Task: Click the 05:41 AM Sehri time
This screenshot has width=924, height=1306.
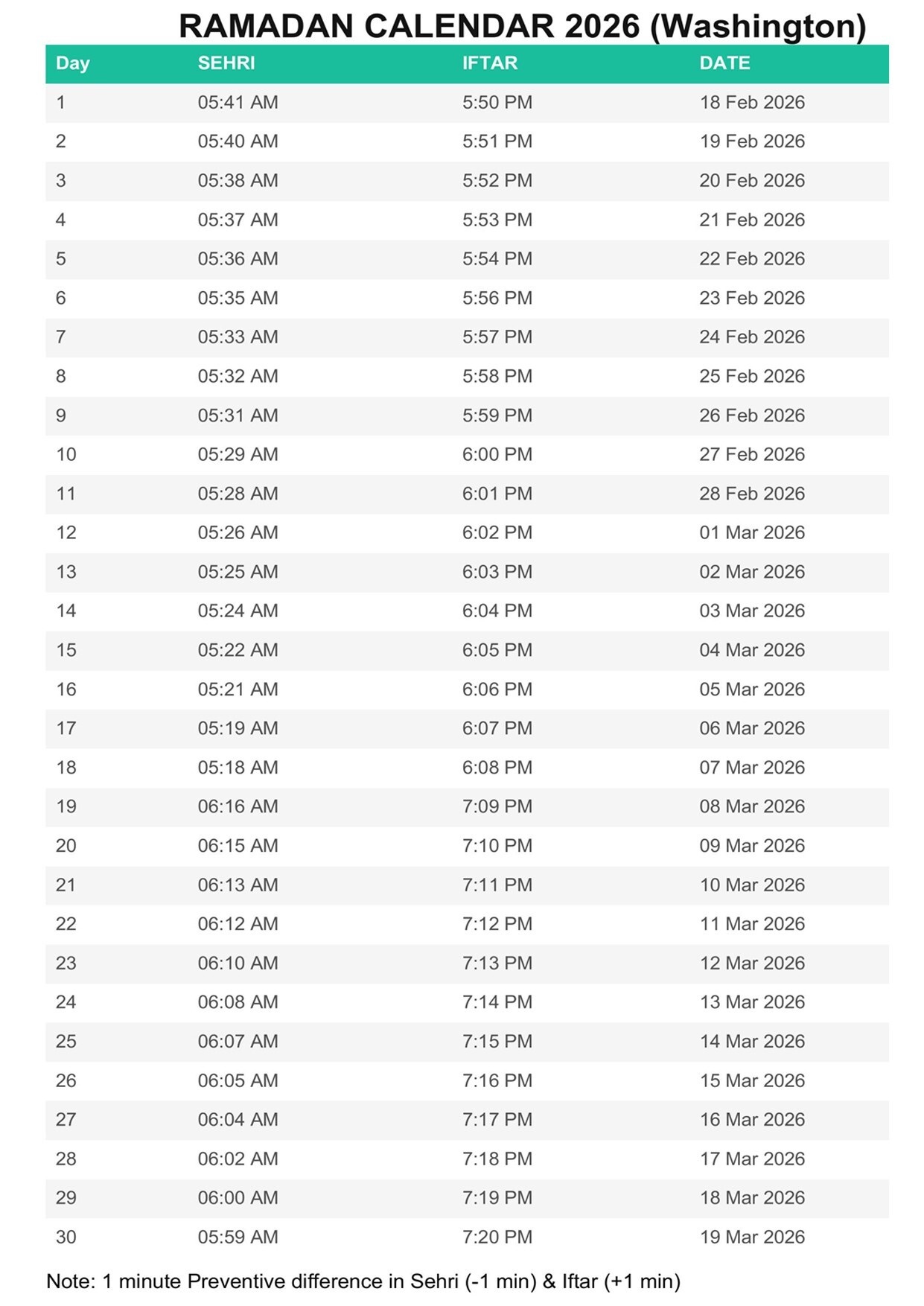Action: click(238, 103)
